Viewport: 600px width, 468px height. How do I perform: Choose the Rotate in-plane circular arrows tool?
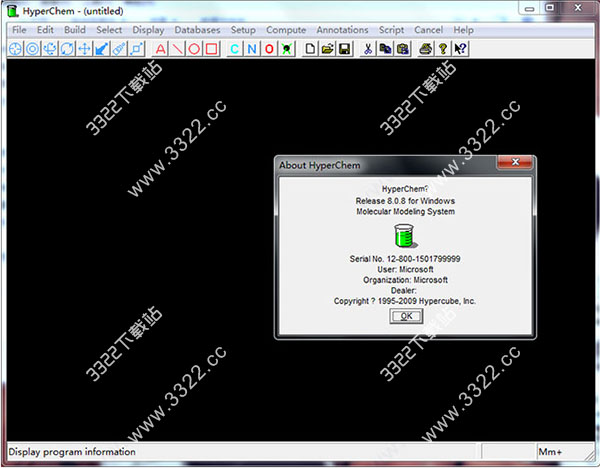[67, 49]
